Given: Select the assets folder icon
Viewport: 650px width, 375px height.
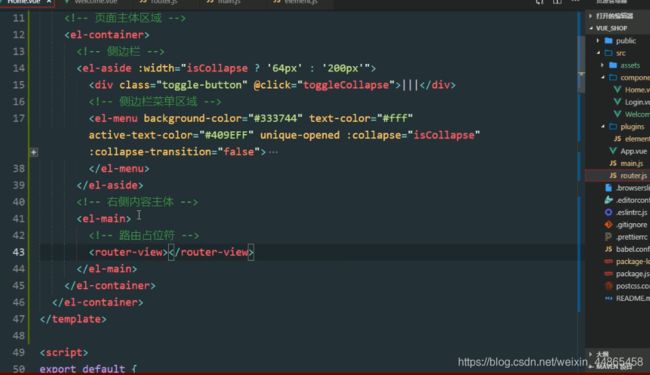Looking at the screenshot, I should [x=613, y=65].
